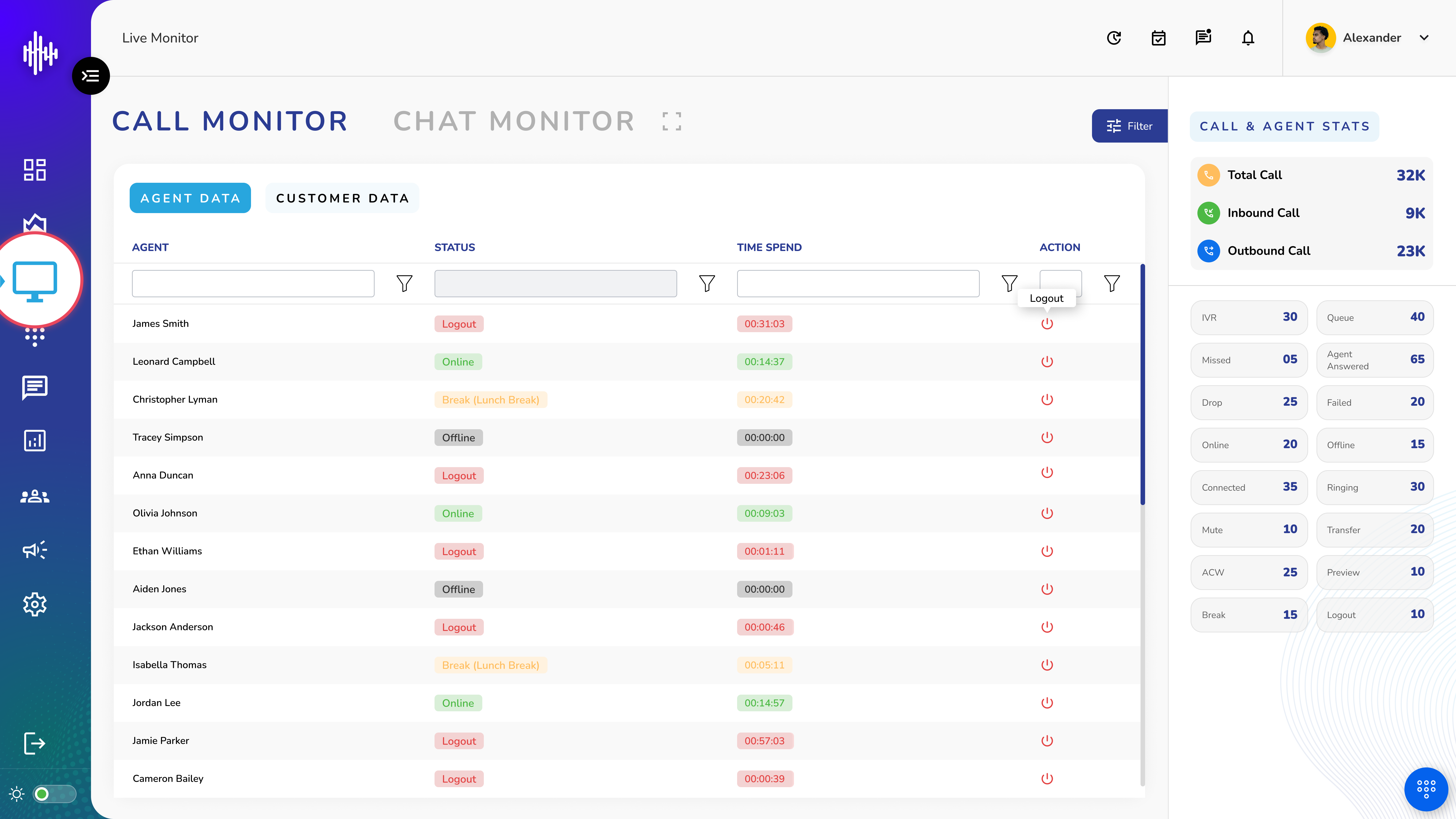Viewport: 1456px width, 819px height.
Task: Log out Olivia Johnson with power icon
Action: point(1047,513)
